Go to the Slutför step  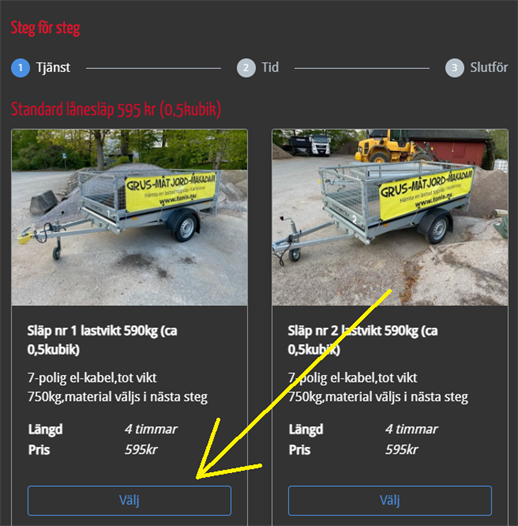[x=489, y=67]
